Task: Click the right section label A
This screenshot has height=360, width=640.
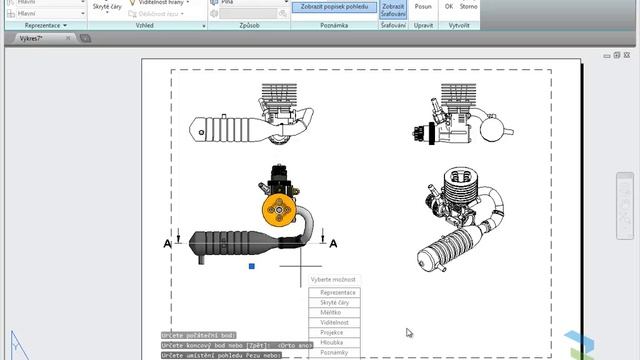Action: click(333, 244)
